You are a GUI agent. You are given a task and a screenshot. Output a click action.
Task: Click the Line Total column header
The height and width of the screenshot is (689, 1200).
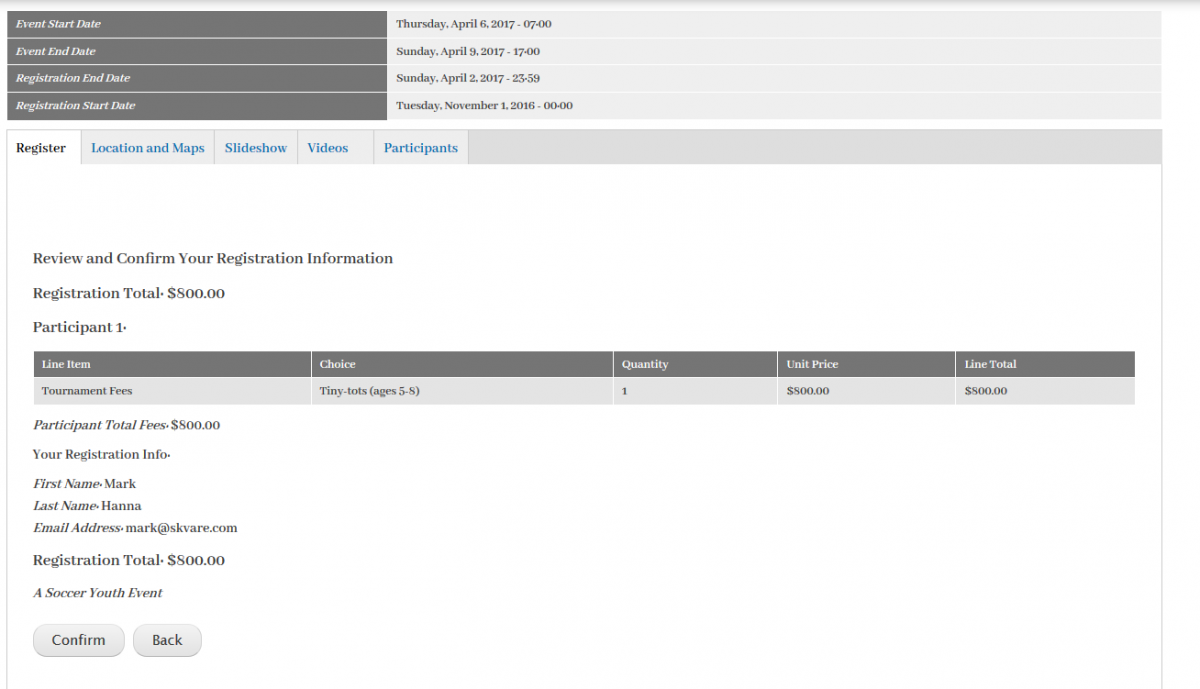(x=990, y=364)
